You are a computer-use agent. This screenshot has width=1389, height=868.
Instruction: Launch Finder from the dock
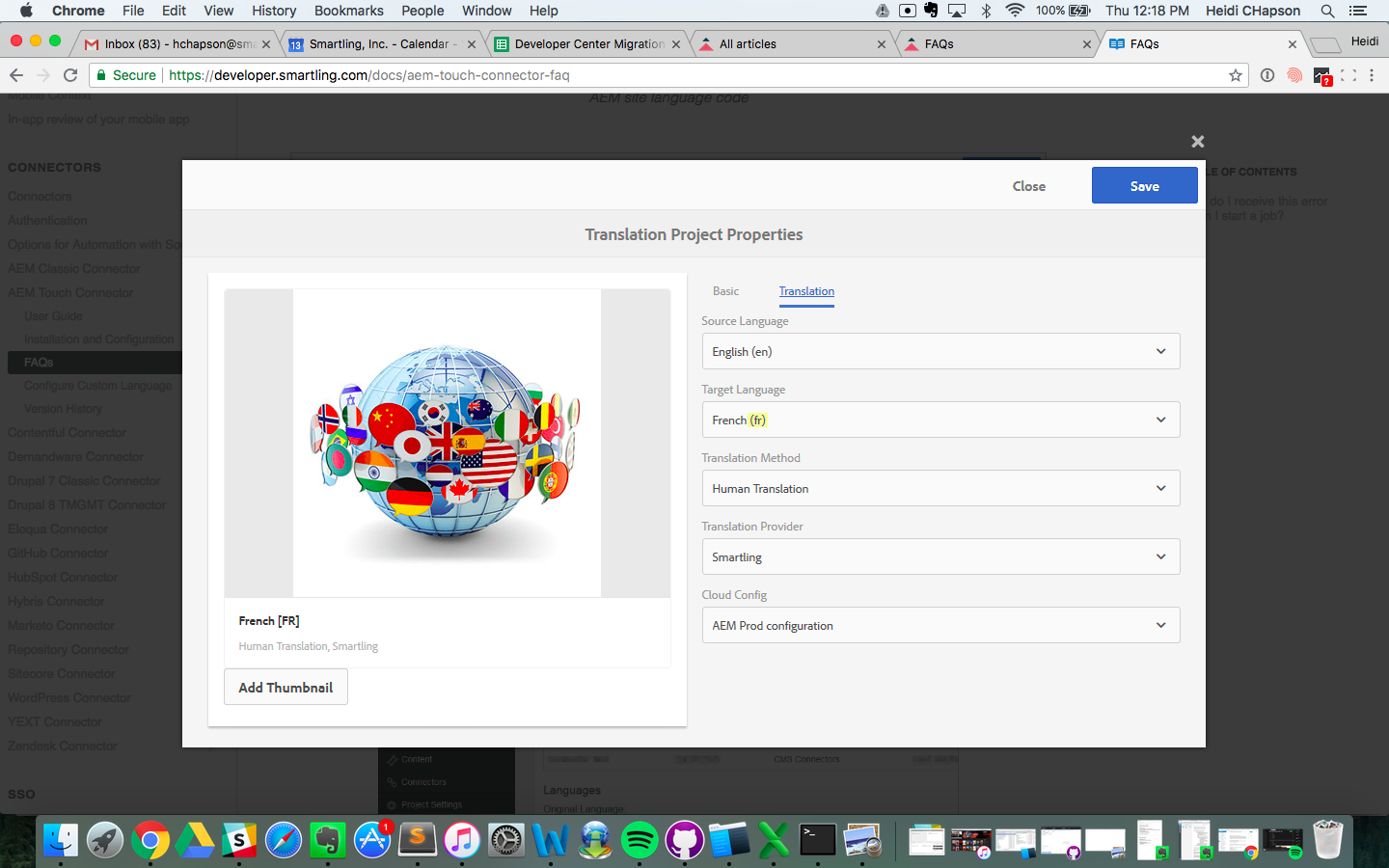point(61,841)
